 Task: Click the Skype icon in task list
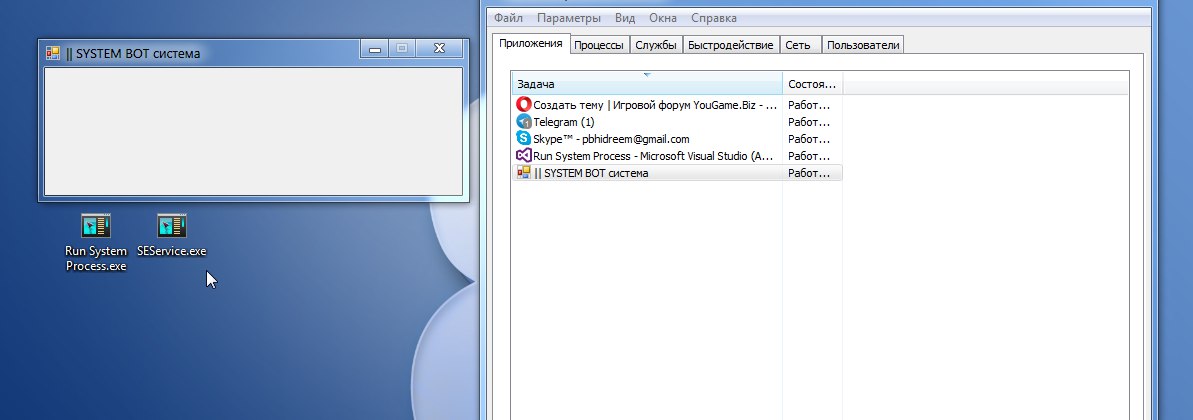[523, 138]
